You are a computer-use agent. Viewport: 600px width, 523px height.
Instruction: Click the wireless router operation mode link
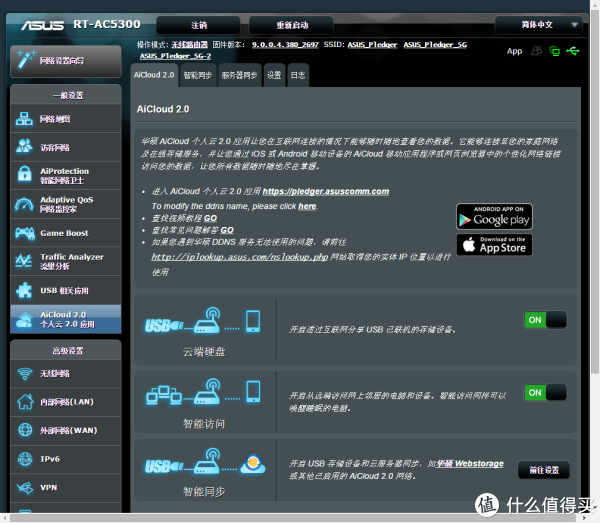[189, 45]
